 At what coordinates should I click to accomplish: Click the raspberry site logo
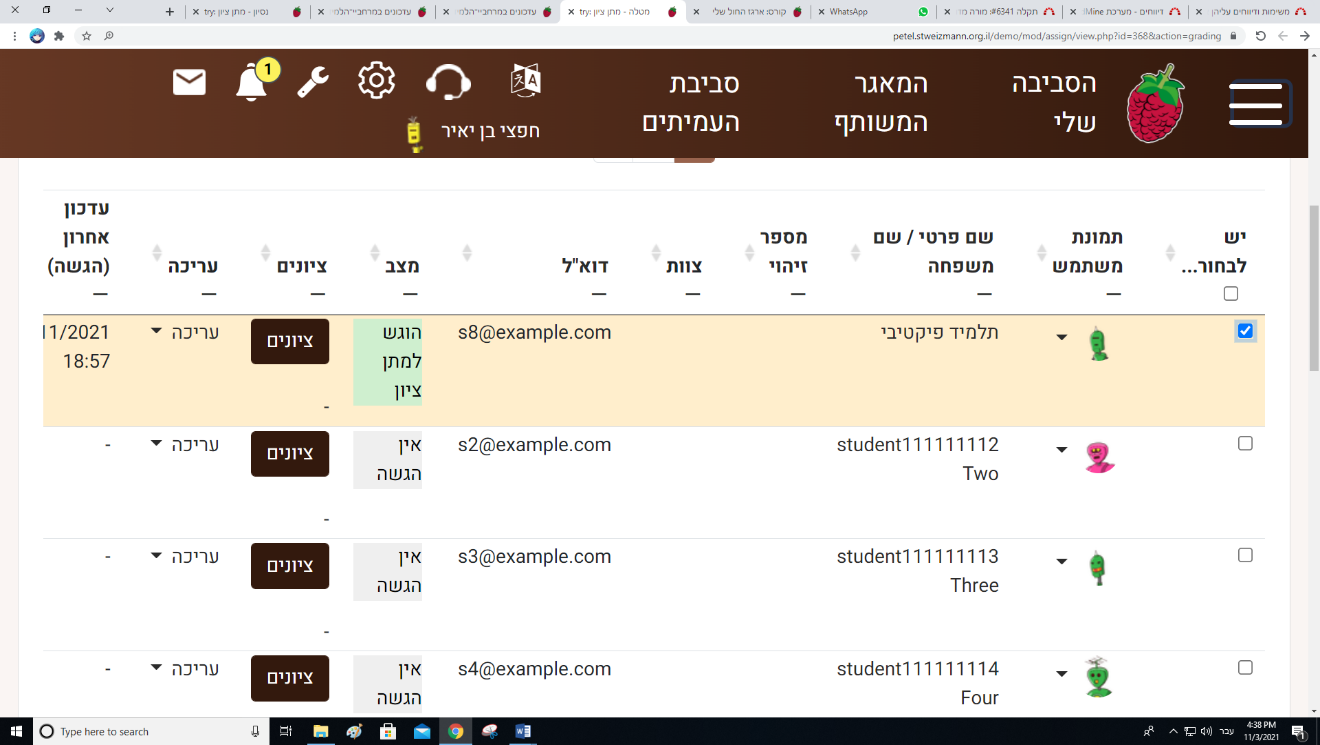point(1156,103)
